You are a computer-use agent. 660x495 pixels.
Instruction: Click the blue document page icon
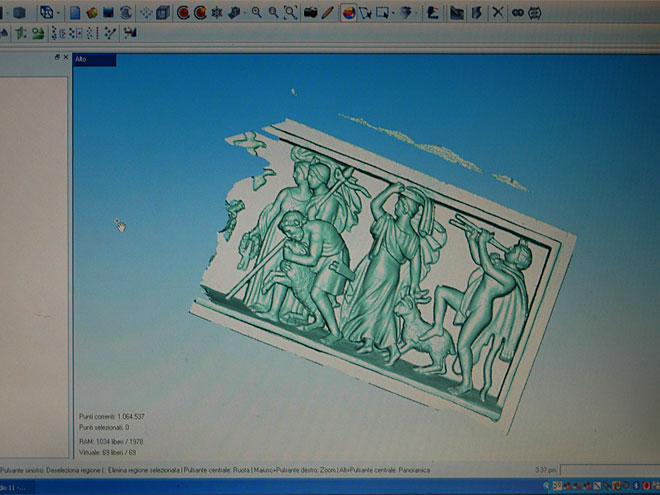75,13
